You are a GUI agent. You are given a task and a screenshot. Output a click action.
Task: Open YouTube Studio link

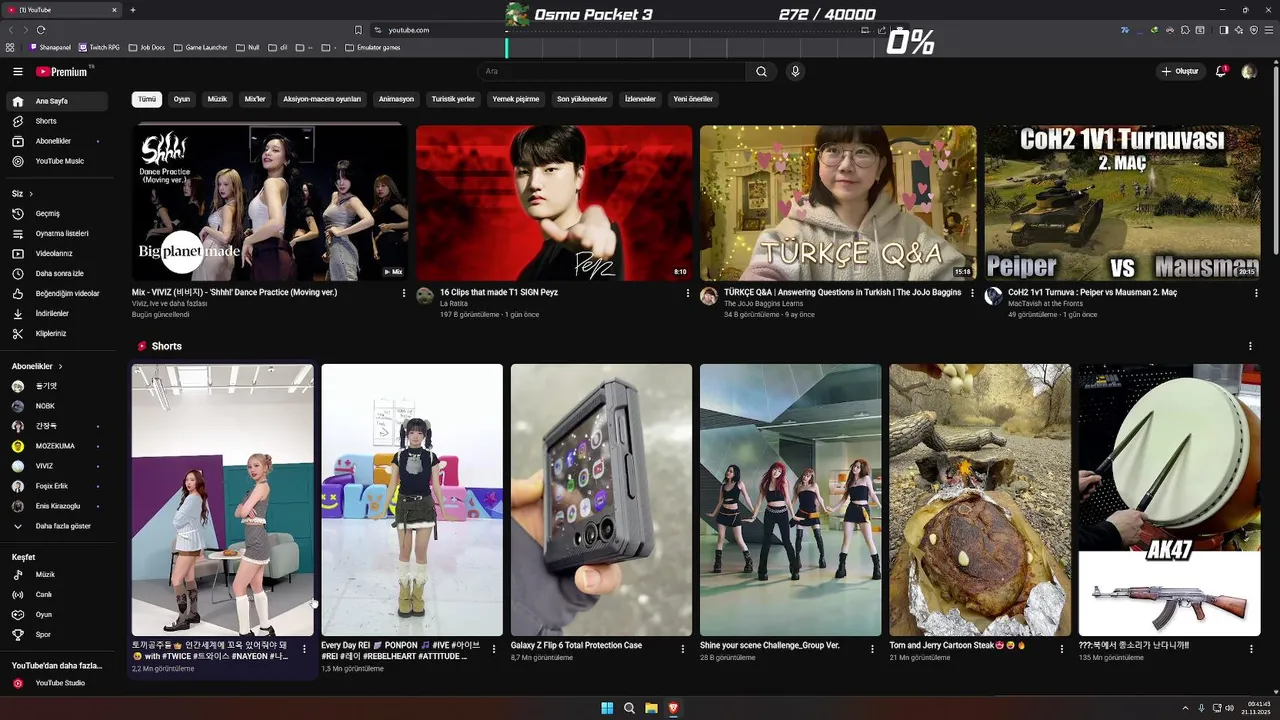click(x=56, y=683)
